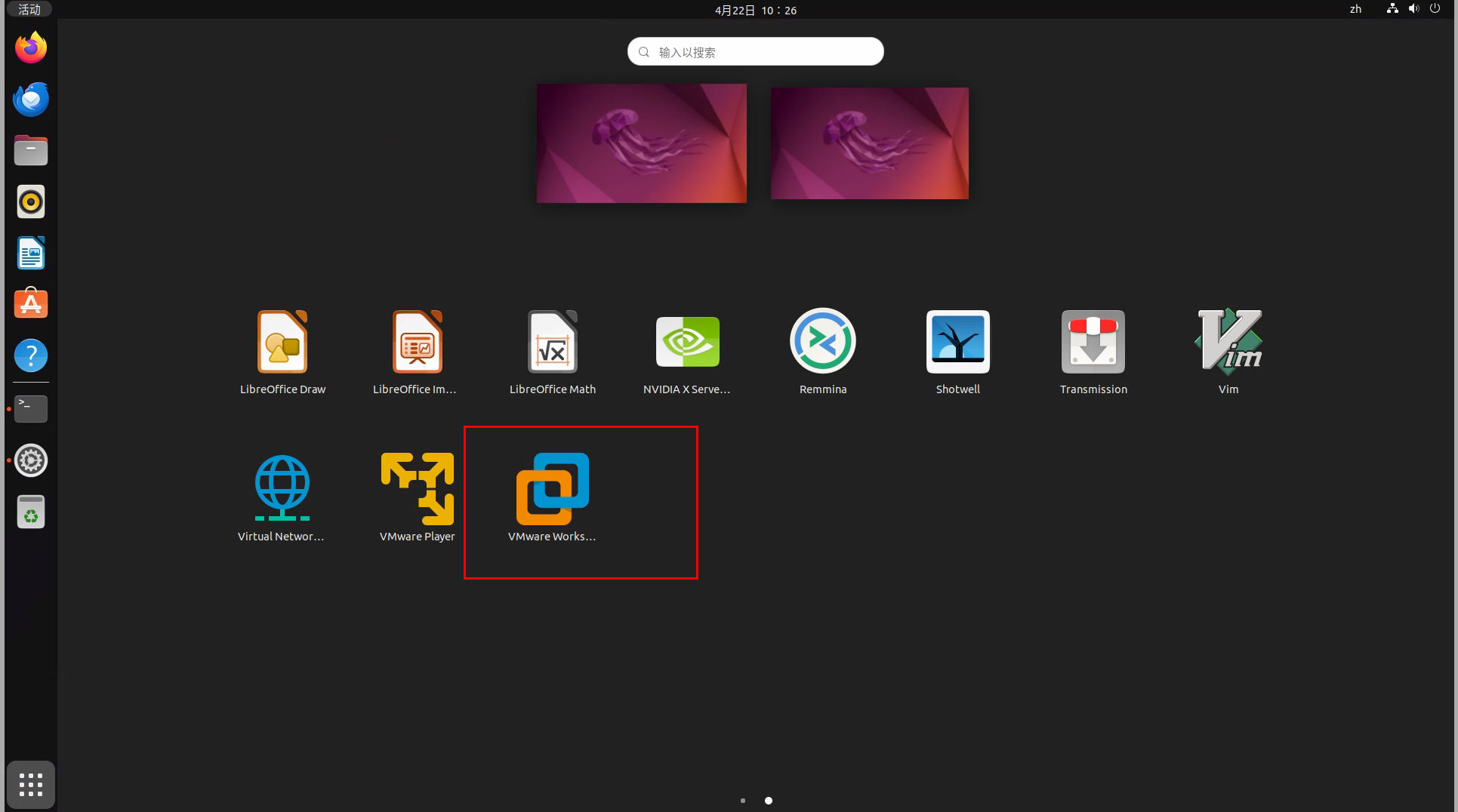Open the zh input source menu

coord(1355,9)
